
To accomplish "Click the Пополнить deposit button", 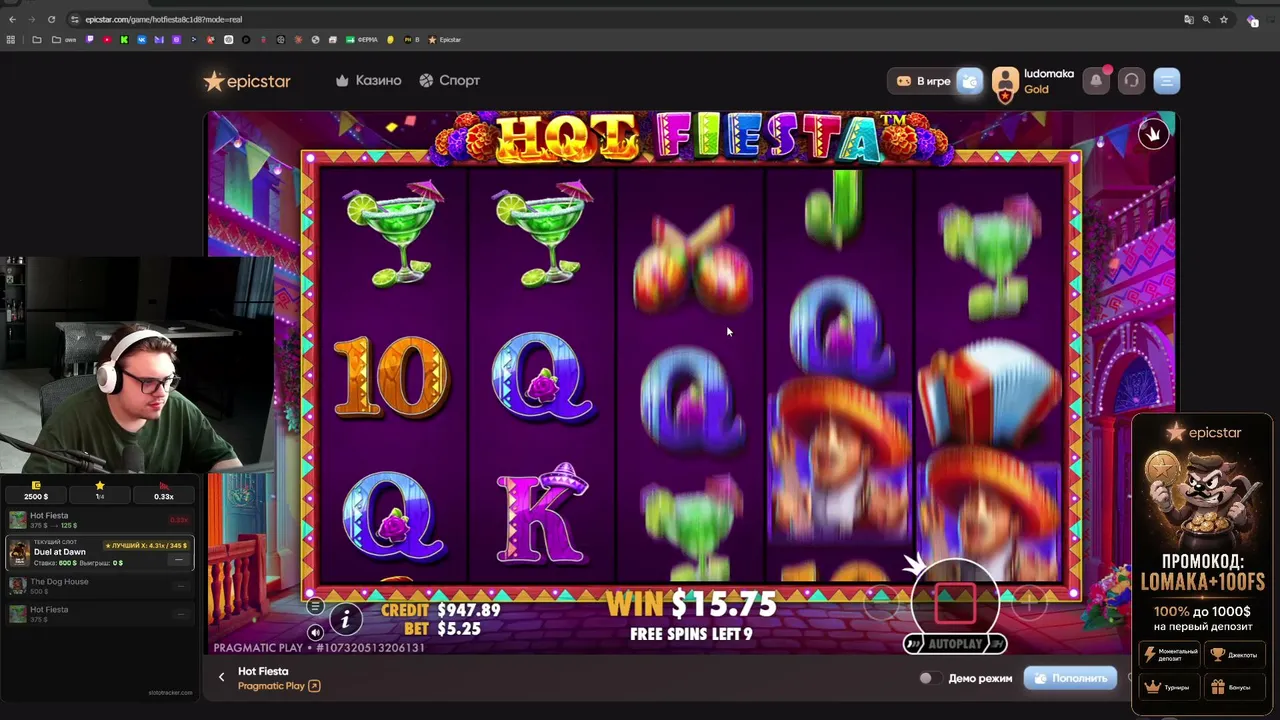I will [1070, 678].
